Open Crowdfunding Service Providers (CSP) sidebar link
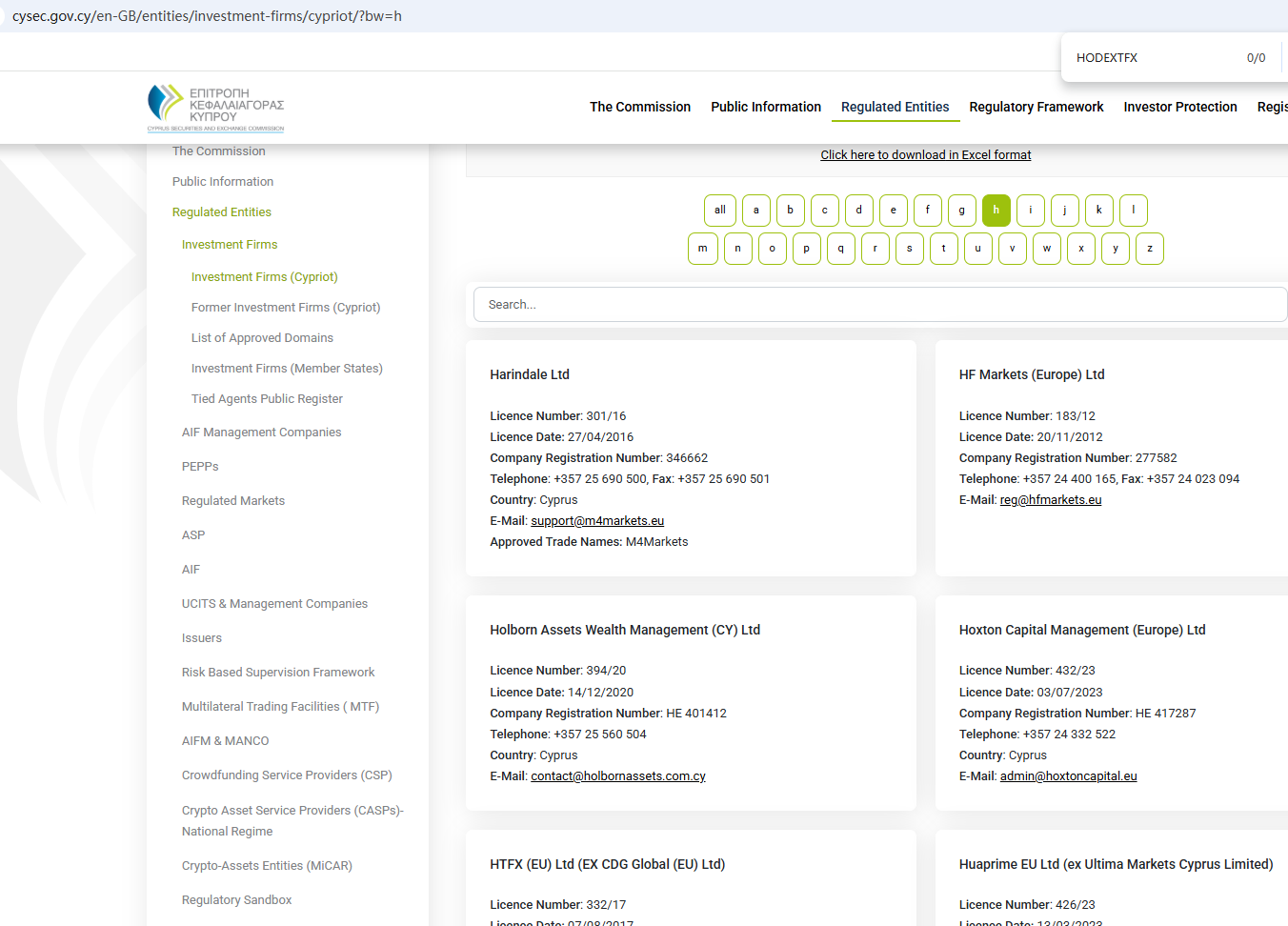The image size is (1288, 926). (x=287, y=775)
